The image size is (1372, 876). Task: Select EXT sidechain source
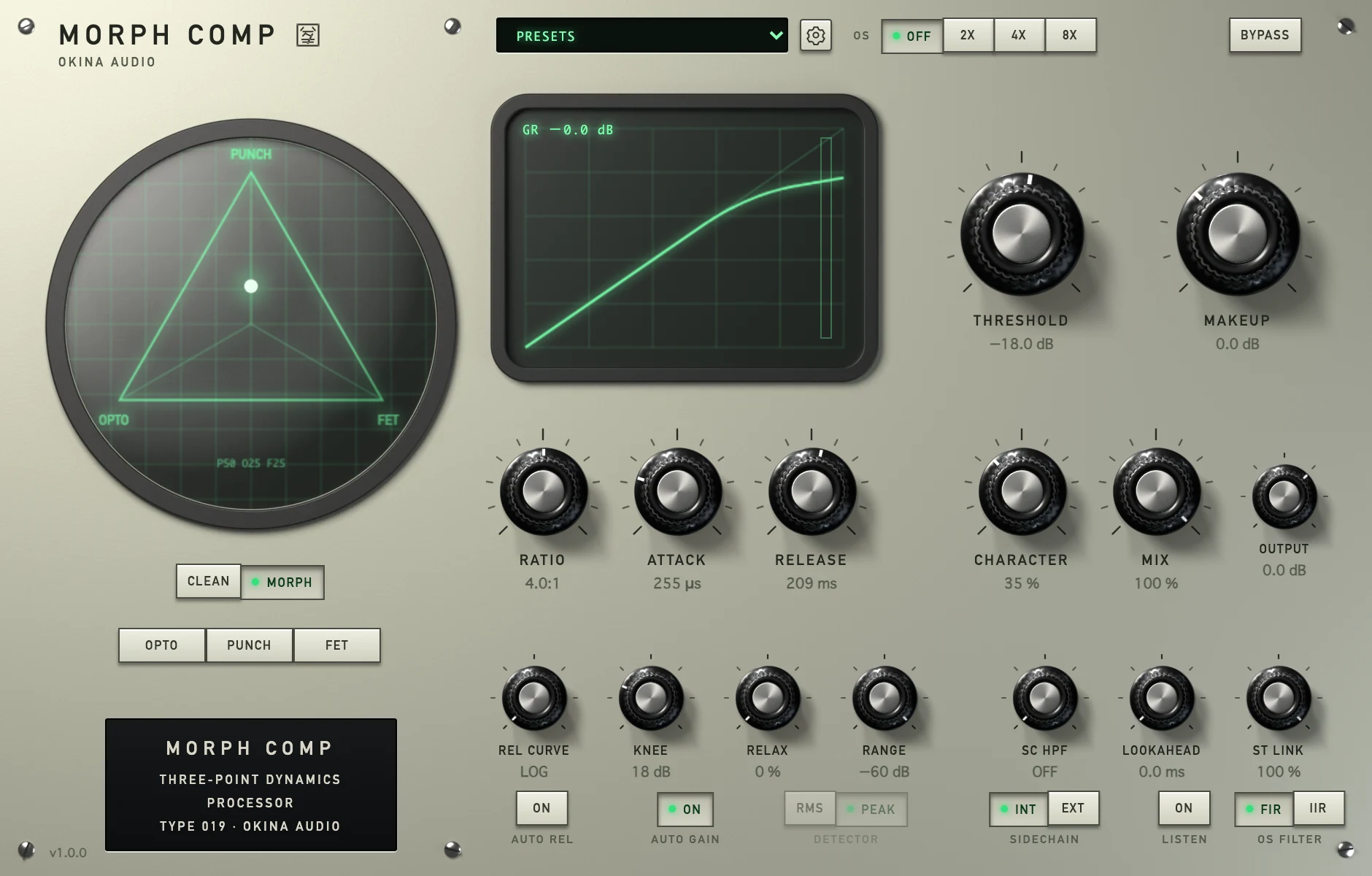(x=1074, y=808)
